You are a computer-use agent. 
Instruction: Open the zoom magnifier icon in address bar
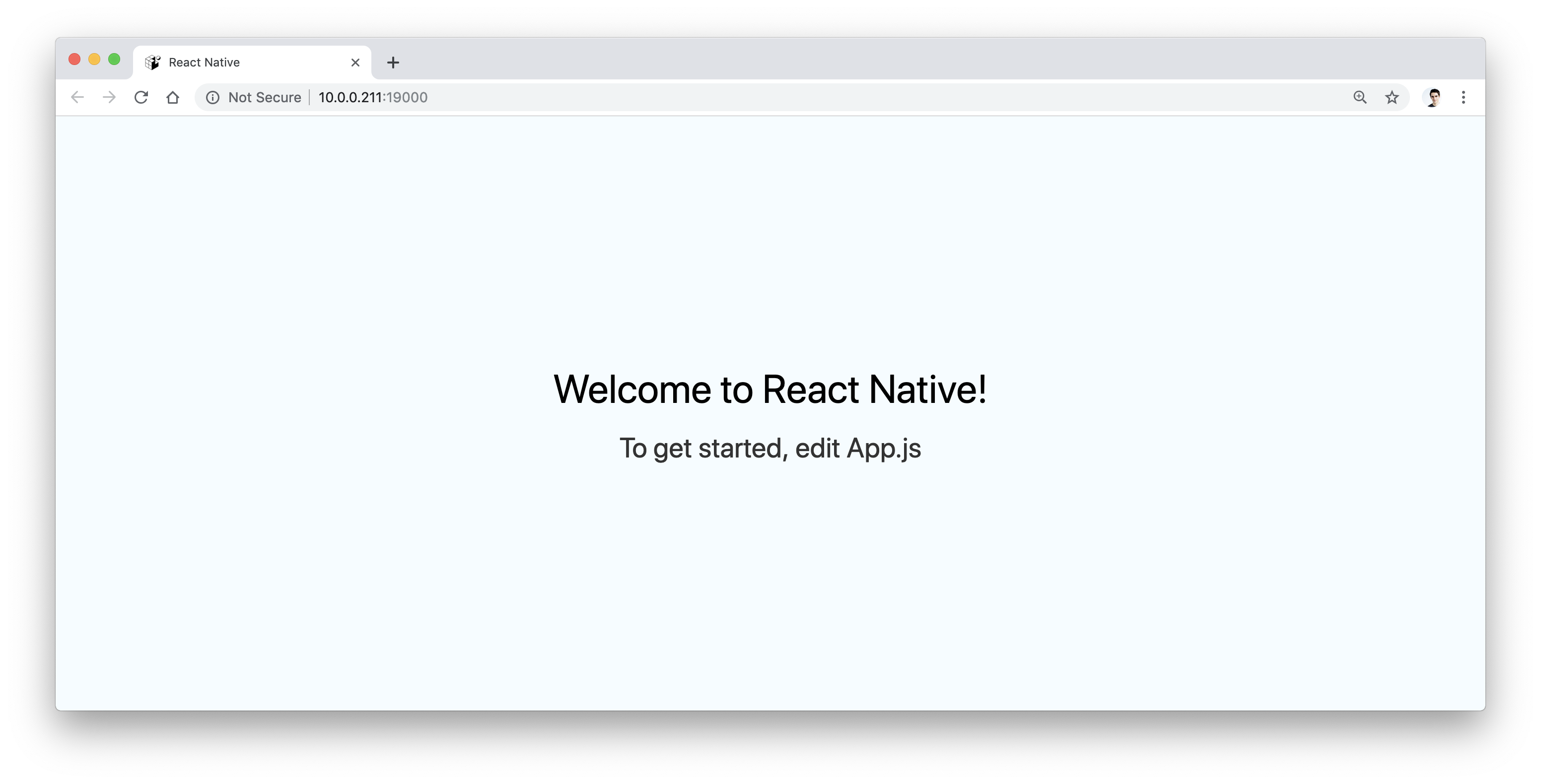(1360, 97)
